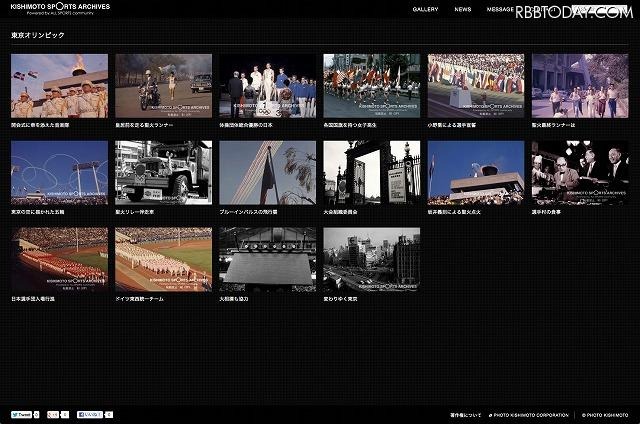Open thumbnail of torch runner beside a motorcycle
Image resolution: width=640 pixels, height=424 pixels.
(164, 86)
